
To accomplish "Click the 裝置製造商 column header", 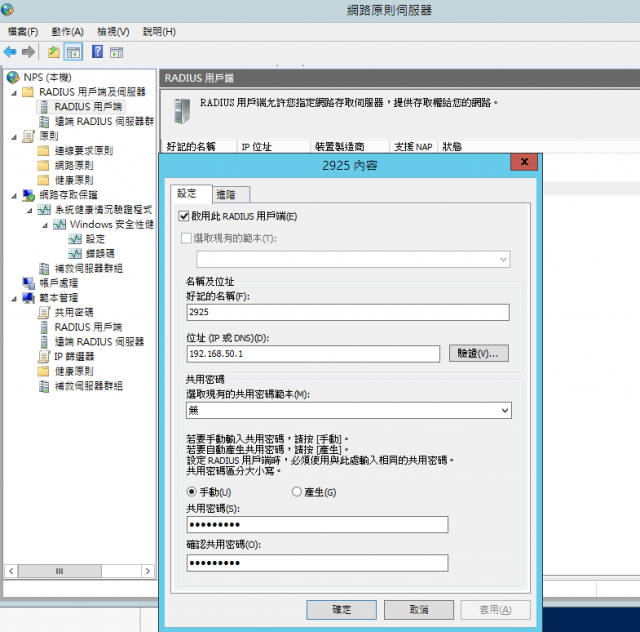I will 350,147.
